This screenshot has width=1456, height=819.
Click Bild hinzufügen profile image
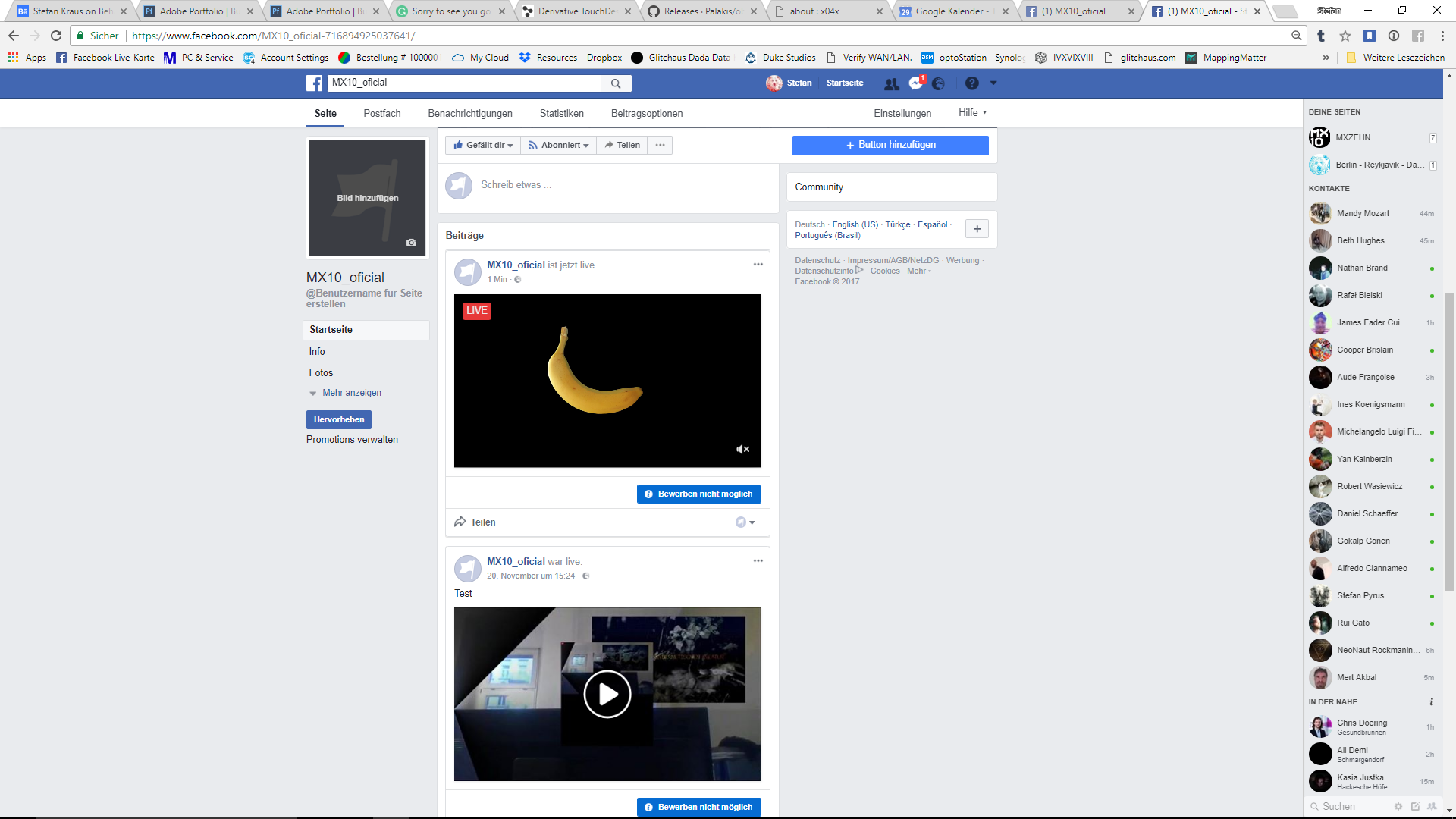[367, 198]
